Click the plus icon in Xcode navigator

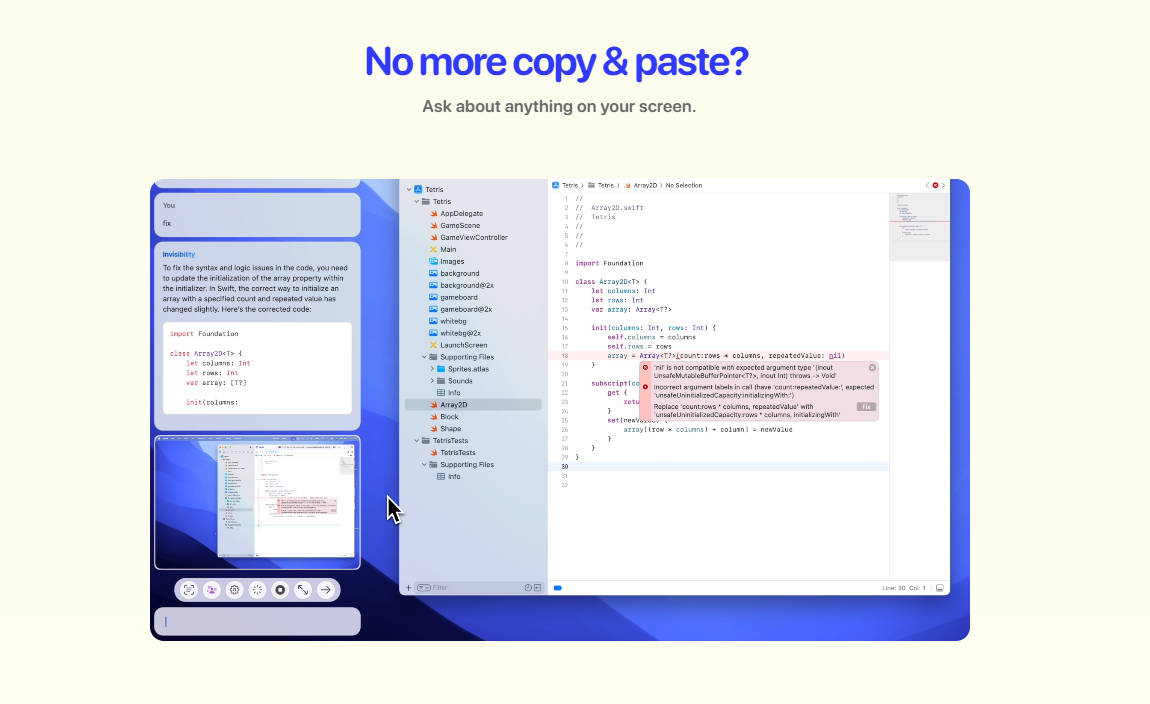click(408, 588)
